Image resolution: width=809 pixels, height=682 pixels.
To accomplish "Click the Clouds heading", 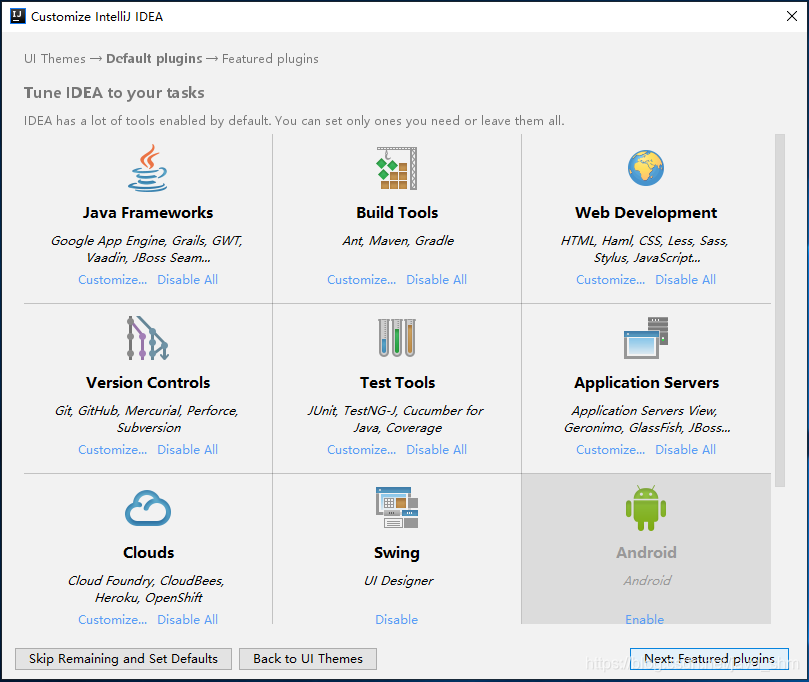I will 149,553.
